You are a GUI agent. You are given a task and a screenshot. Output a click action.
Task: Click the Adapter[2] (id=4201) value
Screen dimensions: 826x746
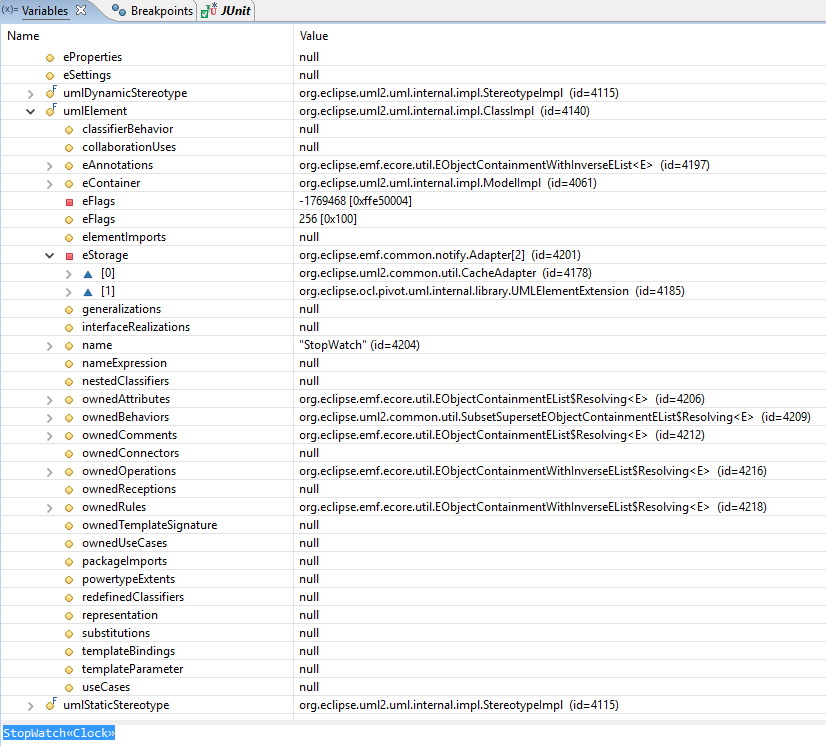coord(440,255)
